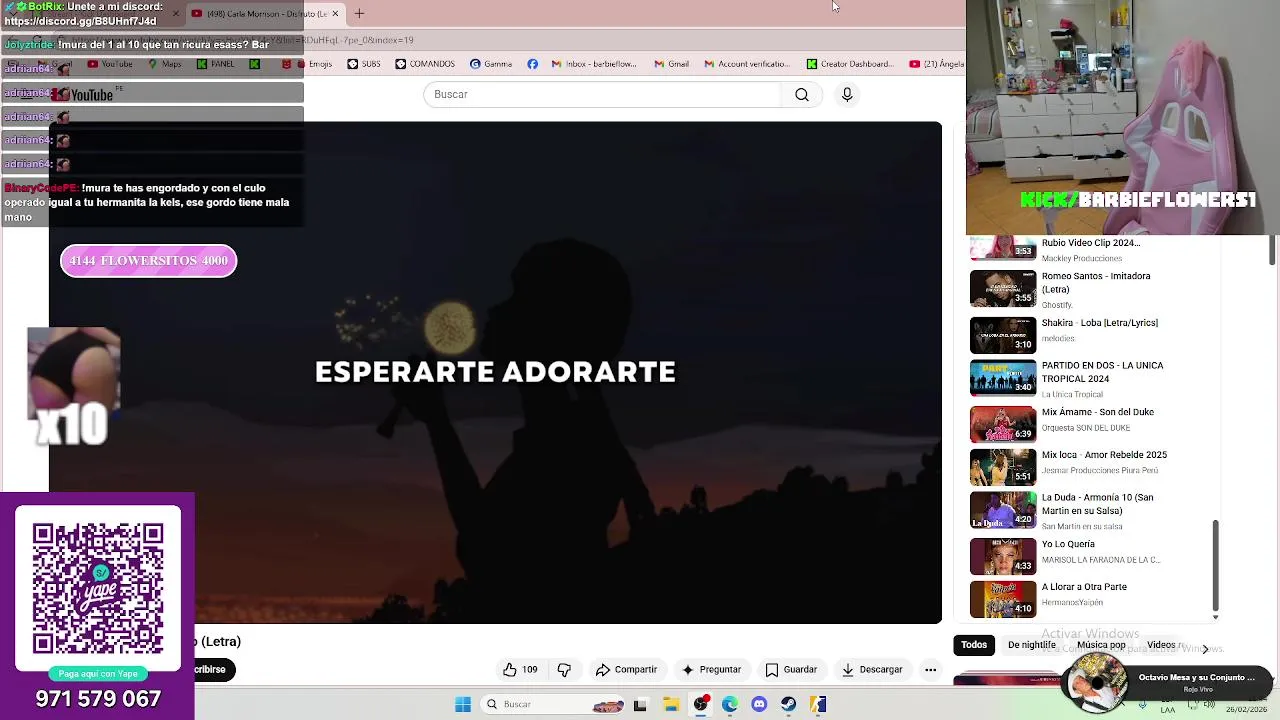The image size is (1280, 720).
Task: Open OBS Studio from the taskbar
Action: coord(701,705)
